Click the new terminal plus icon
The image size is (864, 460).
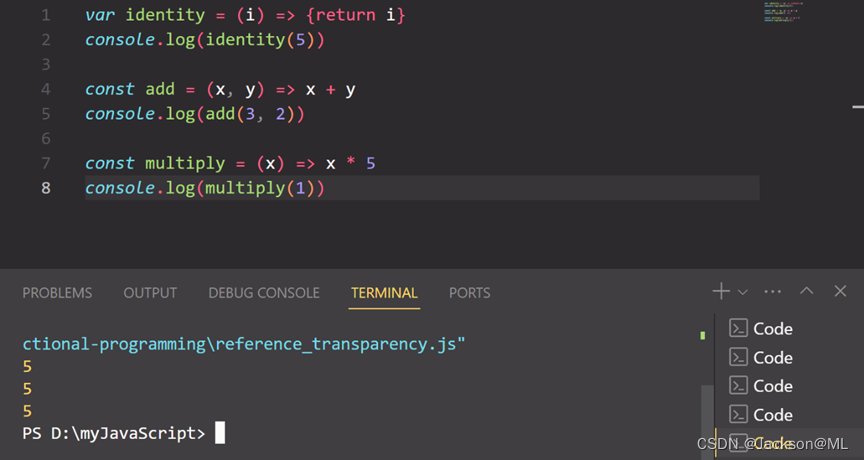click(720, 291)
